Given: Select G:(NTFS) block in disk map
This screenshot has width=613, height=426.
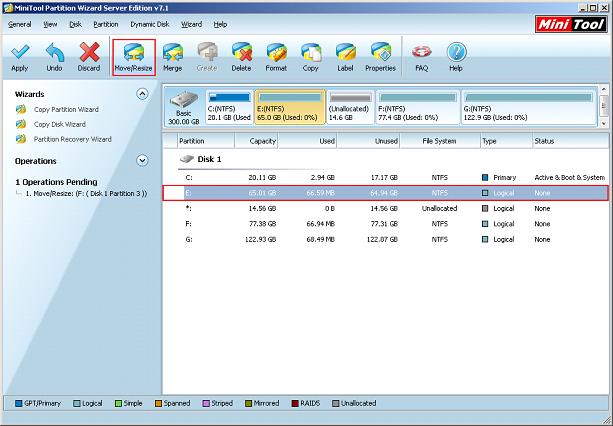Looking at the screenshot, I should tap(529, 107).
